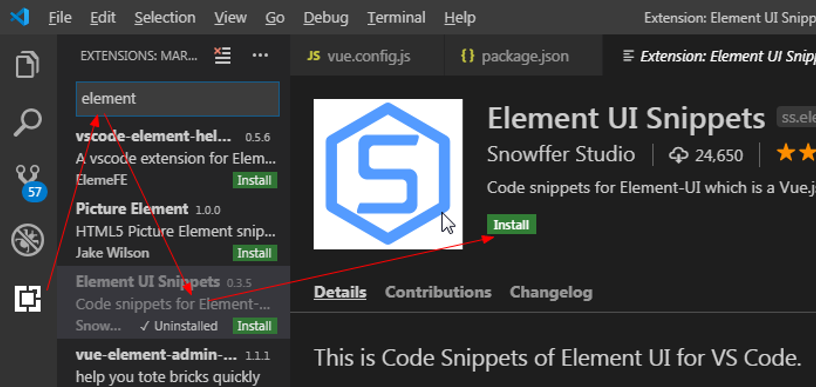Open the View menu
Image resolution: width=817 pixels, height=388 pixels.
[230, 18]
